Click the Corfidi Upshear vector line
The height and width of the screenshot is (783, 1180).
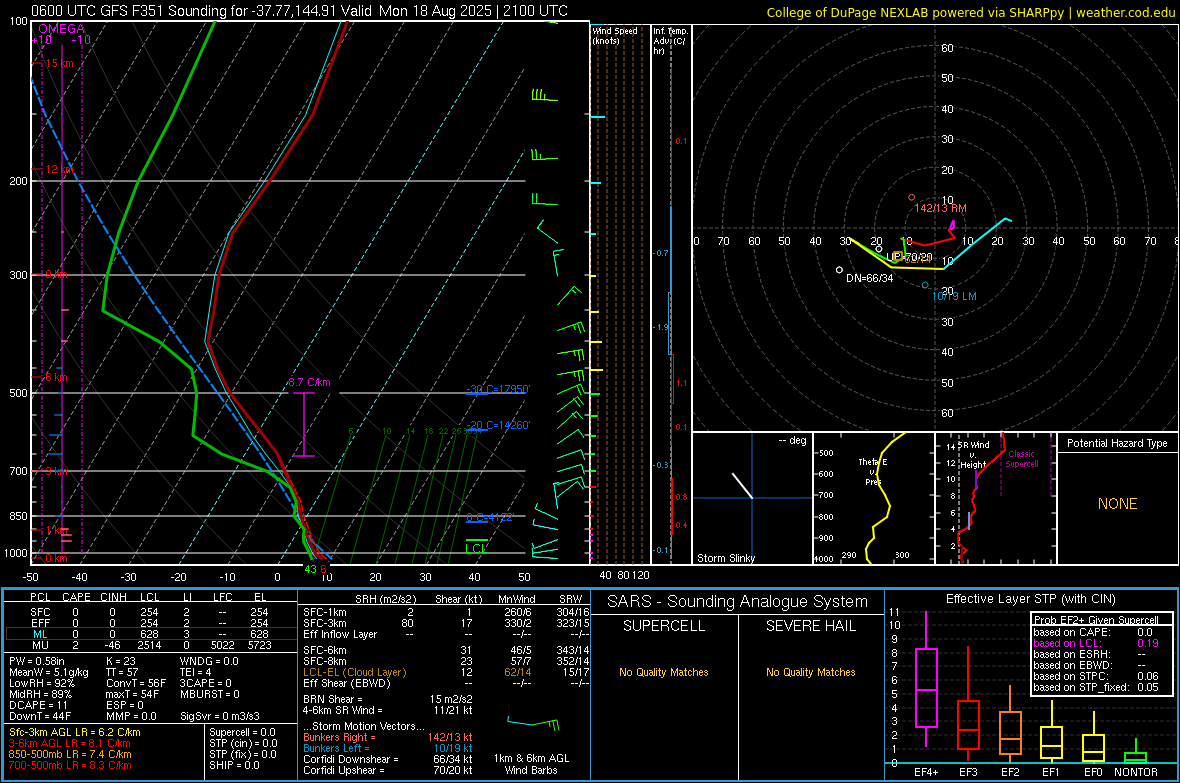(388, 770)
